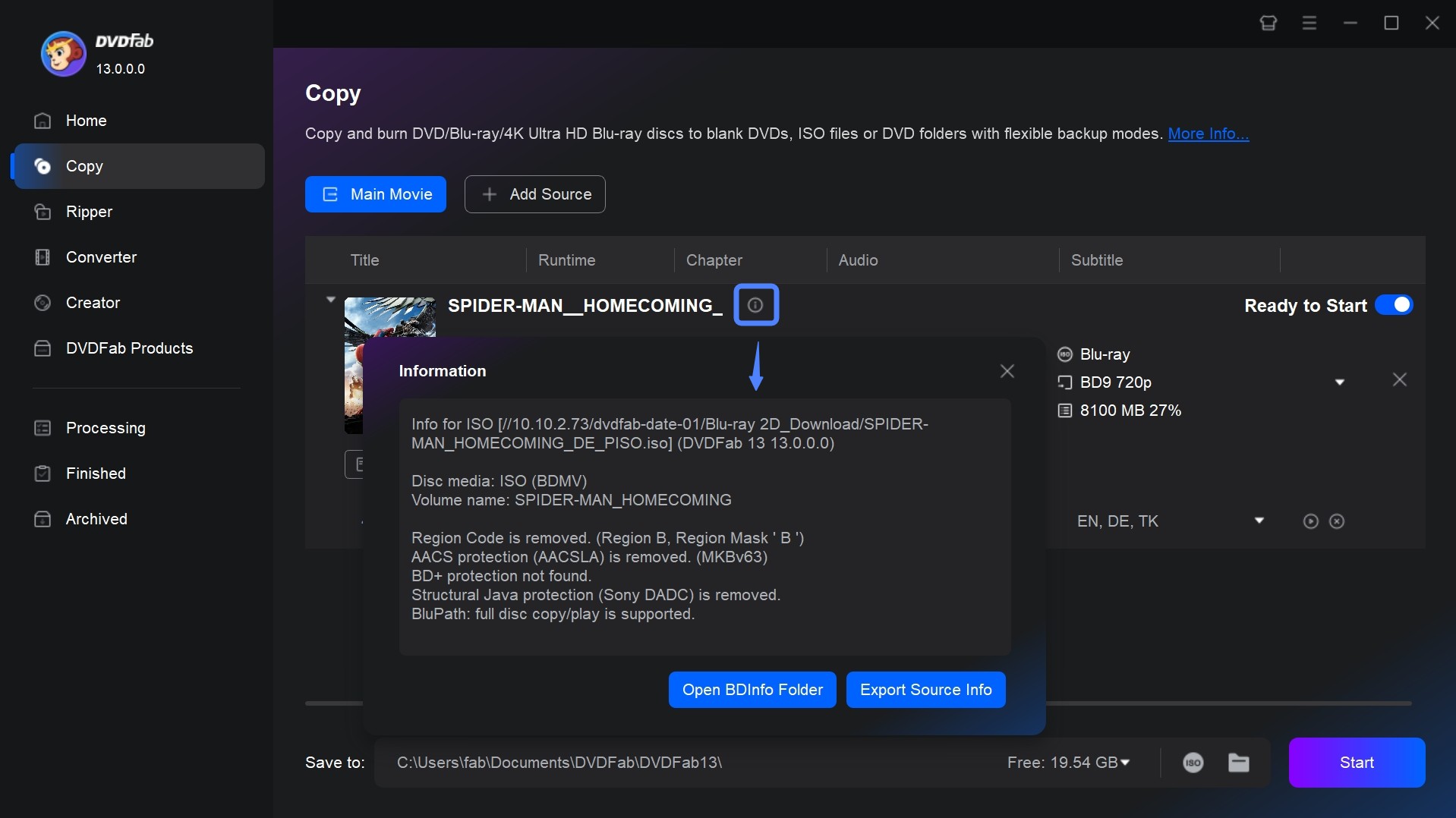Click the More Info link
The width and height of the screenshot is (1456, 818).
click(x=1208, y=134)
